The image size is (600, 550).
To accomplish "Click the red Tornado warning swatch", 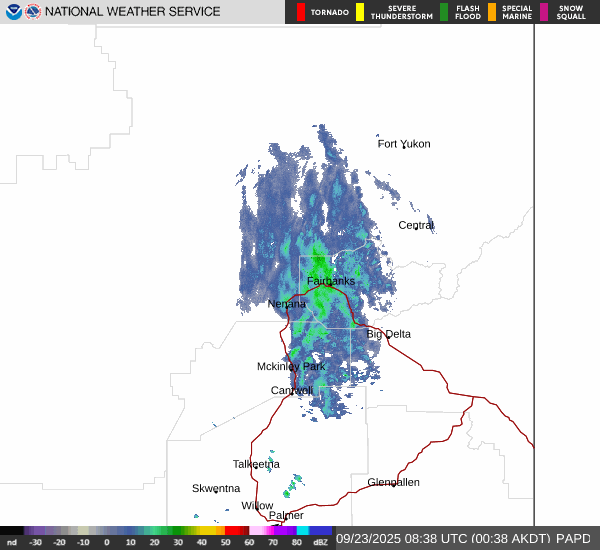I will [x=301, y=12].
